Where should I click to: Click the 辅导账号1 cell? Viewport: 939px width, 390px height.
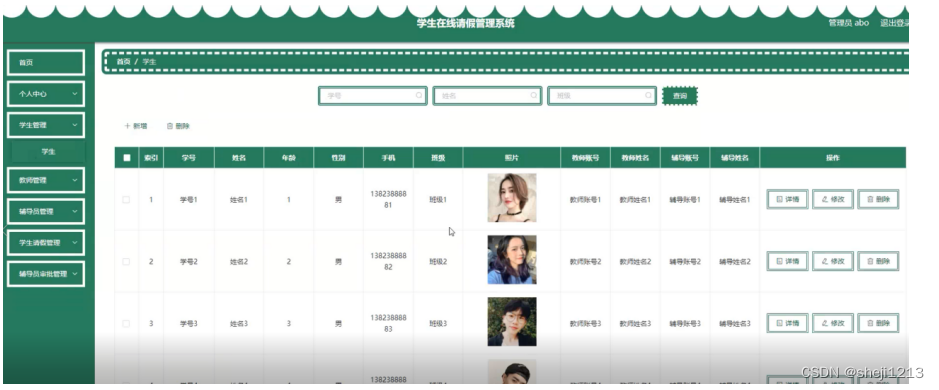[x=685, y=199]
